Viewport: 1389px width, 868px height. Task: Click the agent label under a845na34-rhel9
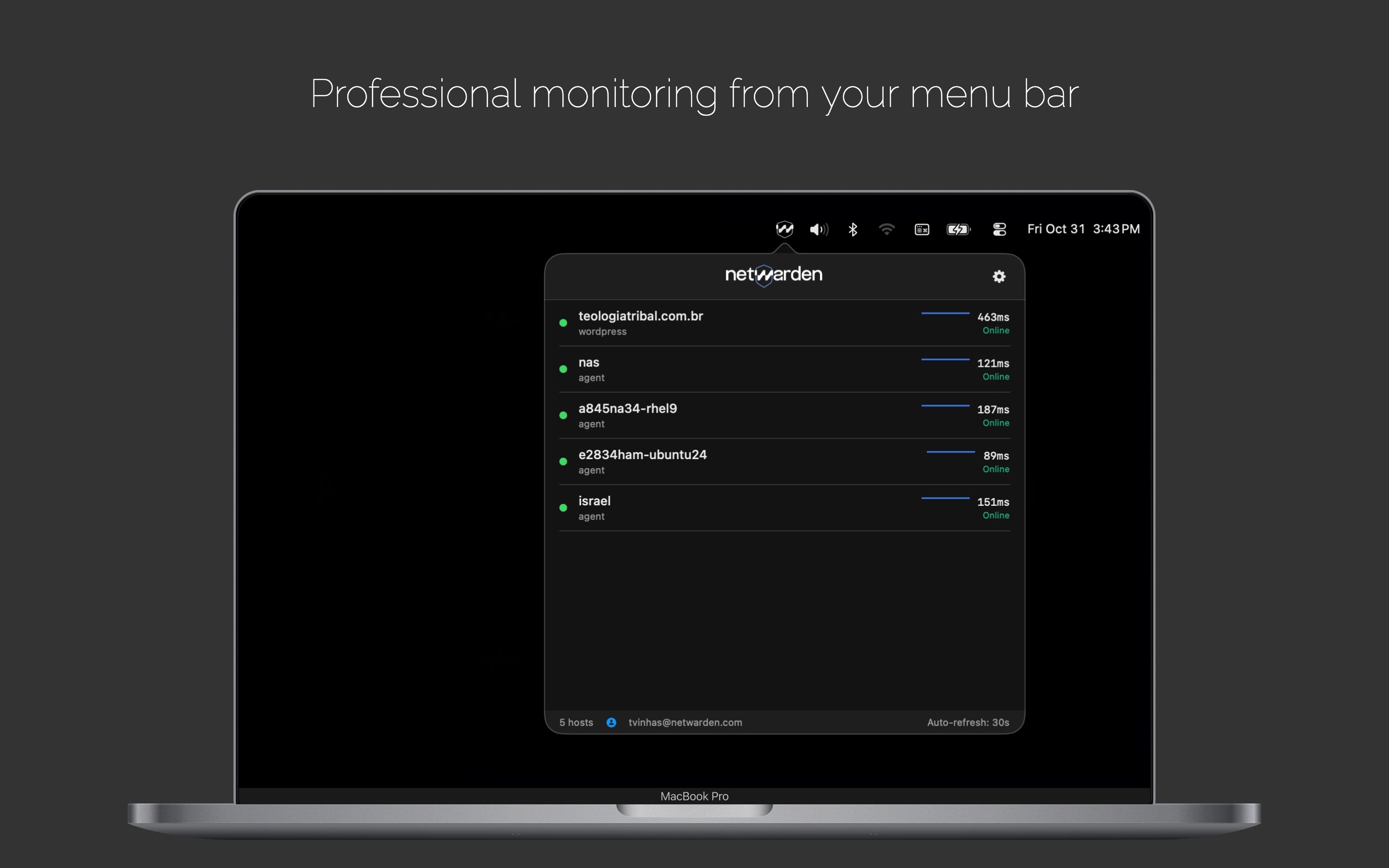(x=591, y=424)
